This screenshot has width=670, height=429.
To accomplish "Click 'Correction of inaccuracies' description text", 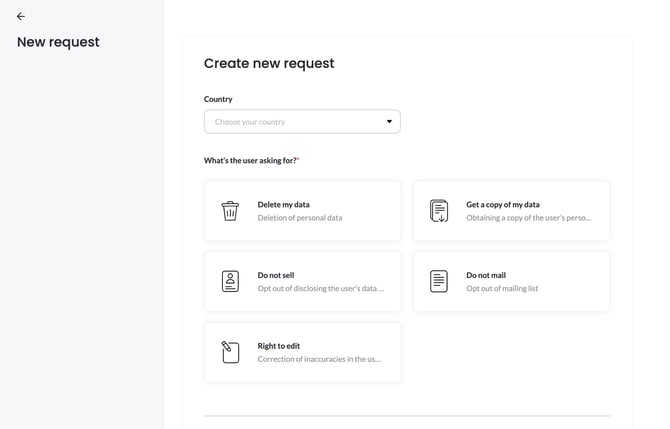I will [x=319, y=359].
